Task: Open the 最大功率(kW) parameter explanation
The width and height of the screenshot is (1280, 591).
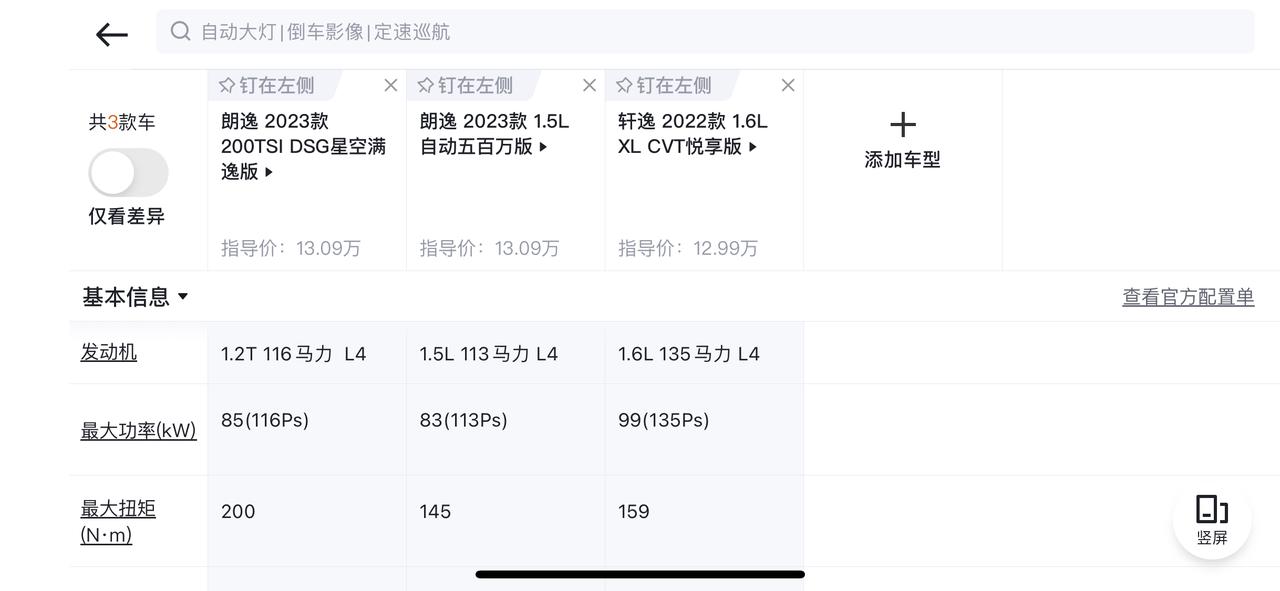Action: [x=138, y=430]
